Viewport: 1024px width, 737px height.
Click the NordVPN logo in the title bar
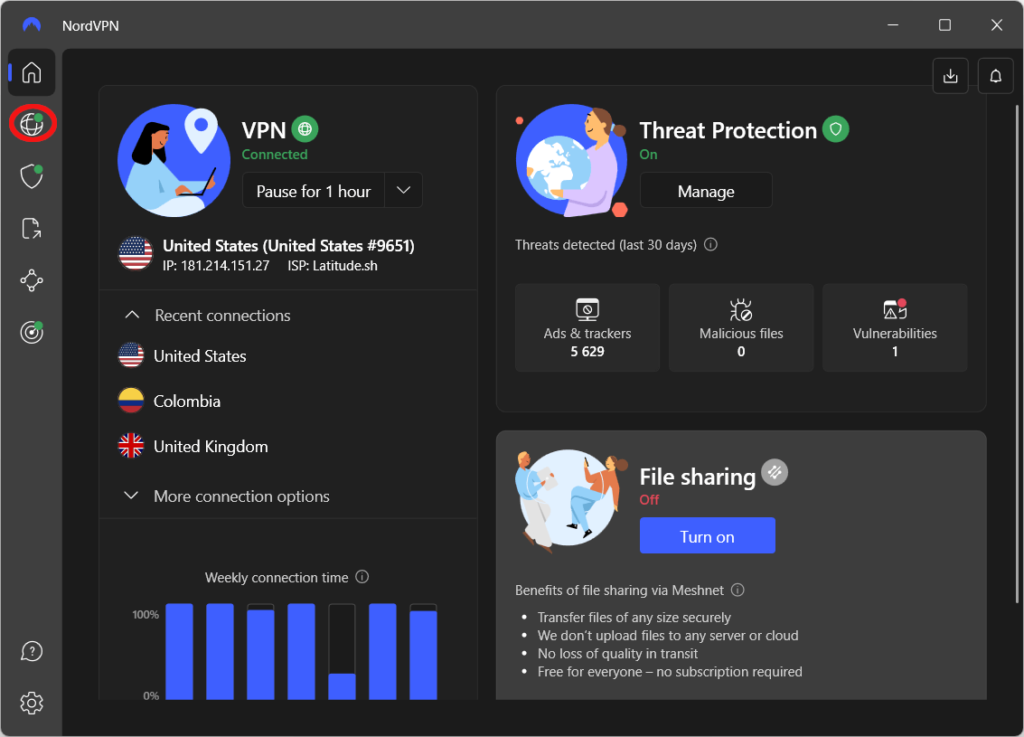[x=31, y=25]
